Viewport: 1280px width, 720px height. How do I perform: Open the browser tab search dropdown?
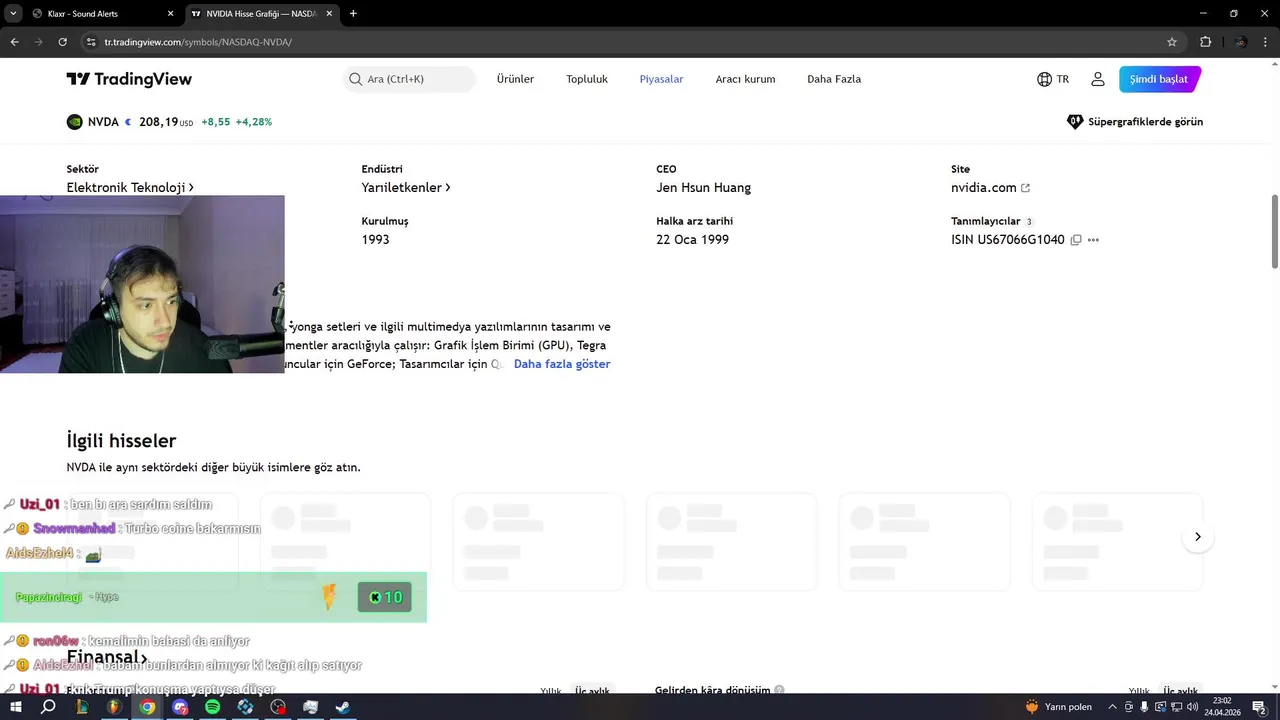click(x=13, y=14)
